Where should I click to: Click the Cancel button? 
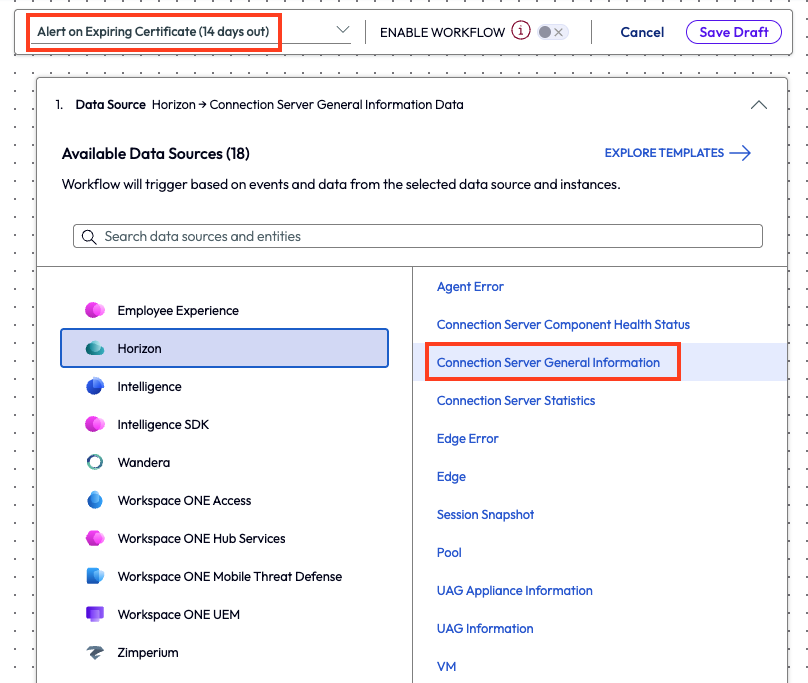(x=642, y=32)
